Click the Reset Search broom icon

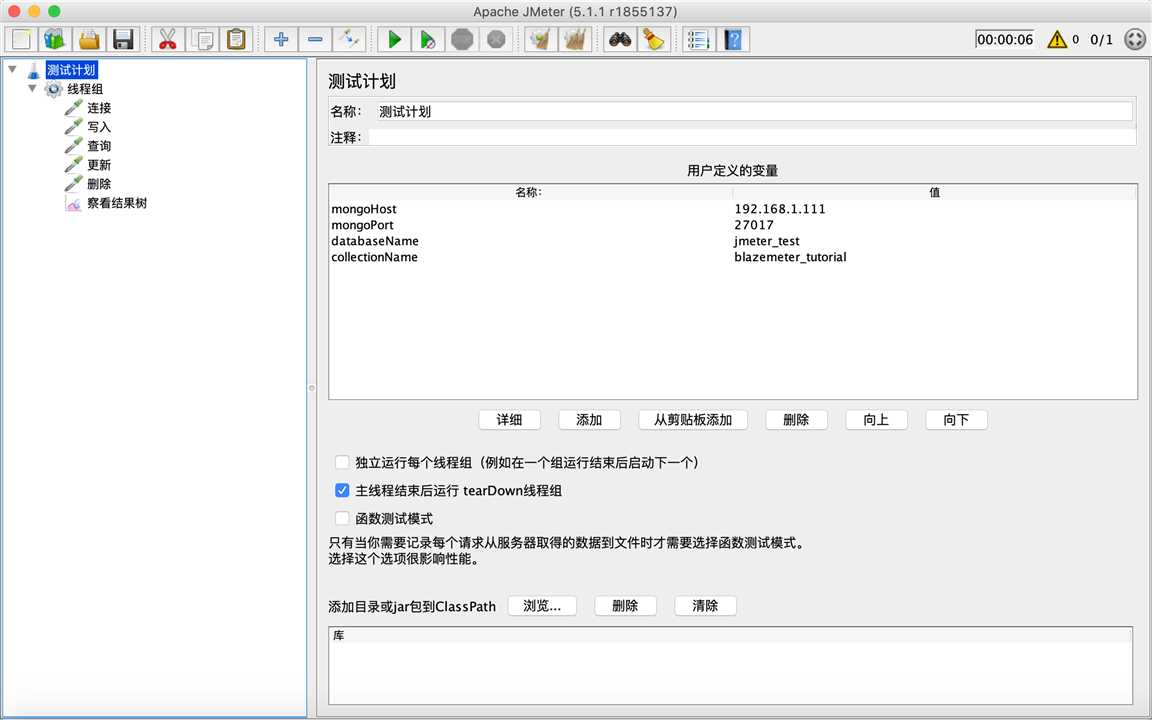(653, 39)
